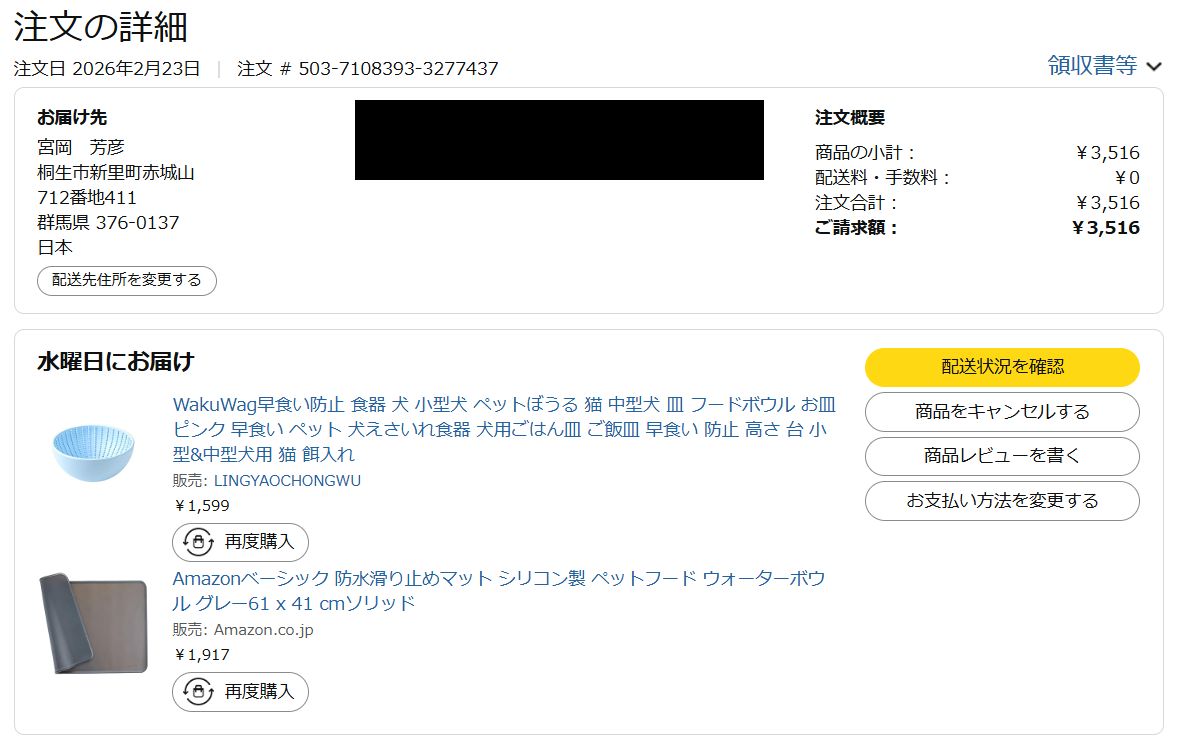The height and width of the screenshot is (747, 1177).
Task: Select 商品をキャンセルする to cancel items
Action: (1002, 412)
